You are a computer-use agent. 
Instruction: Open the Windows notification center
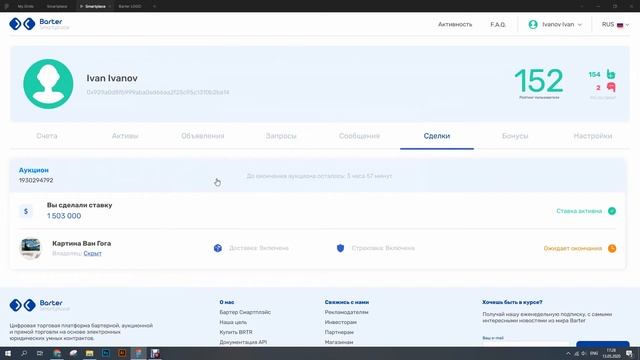[x=629, y=353]
